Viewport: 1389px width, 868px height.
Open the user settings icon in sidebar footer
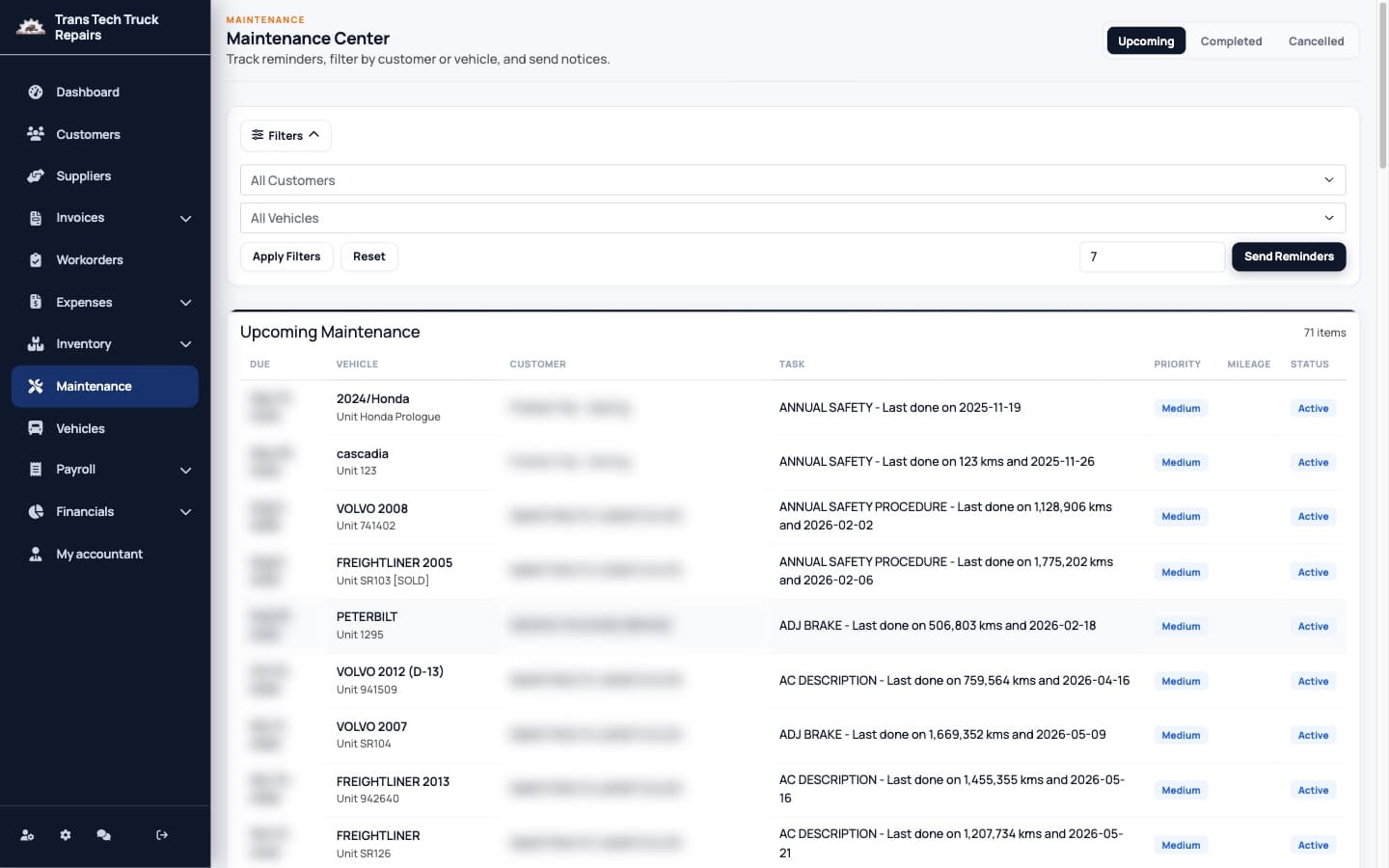click(x=27, y=835)
